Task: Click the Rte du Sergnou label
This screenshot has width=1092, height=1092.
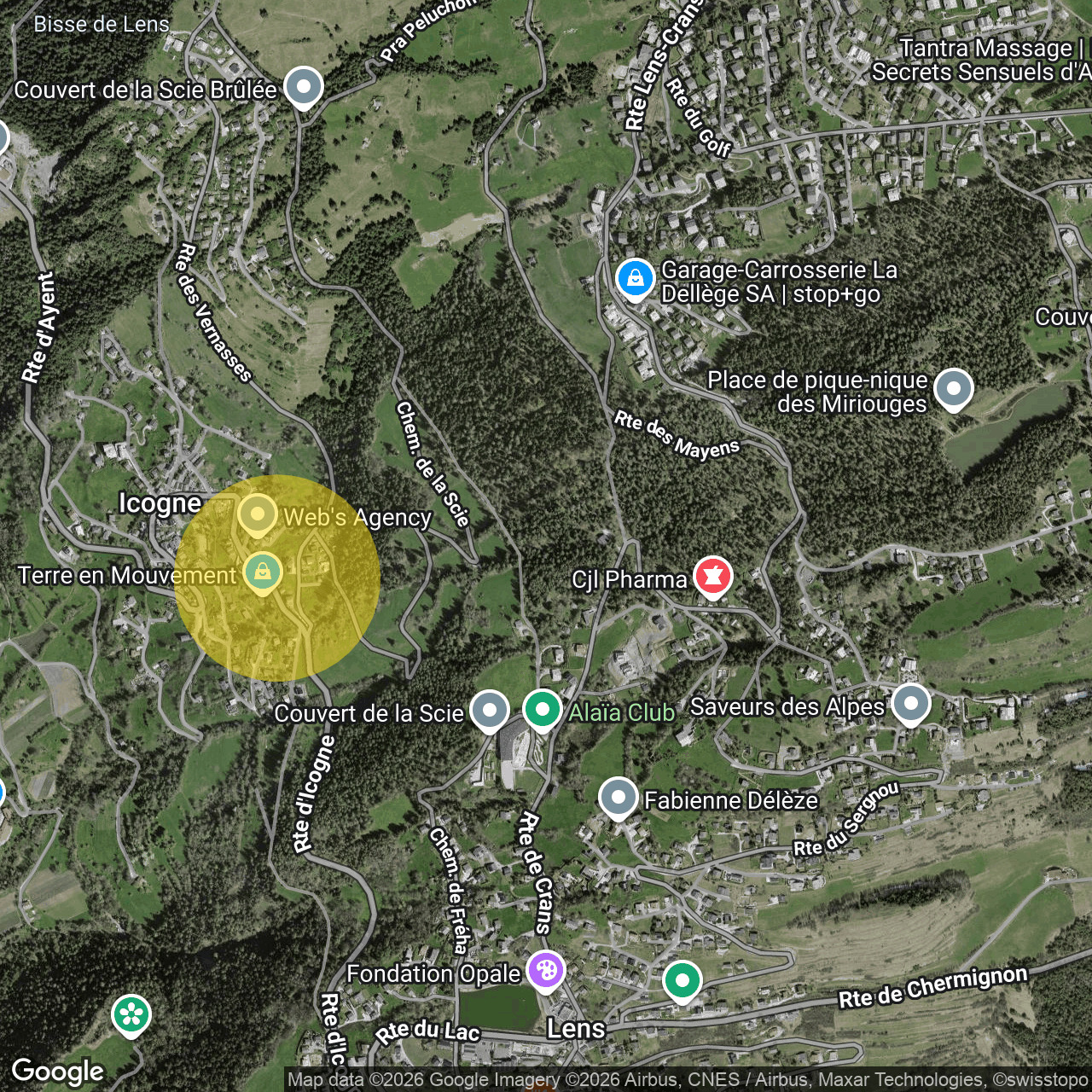Action: coord(847,819)
